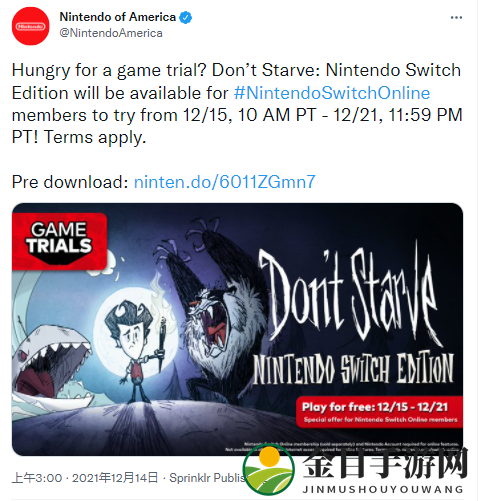Follow the #NintendoSwitchOnline hashtag
The width and height of the screenshot is (479, 501).
pos(332,93)
